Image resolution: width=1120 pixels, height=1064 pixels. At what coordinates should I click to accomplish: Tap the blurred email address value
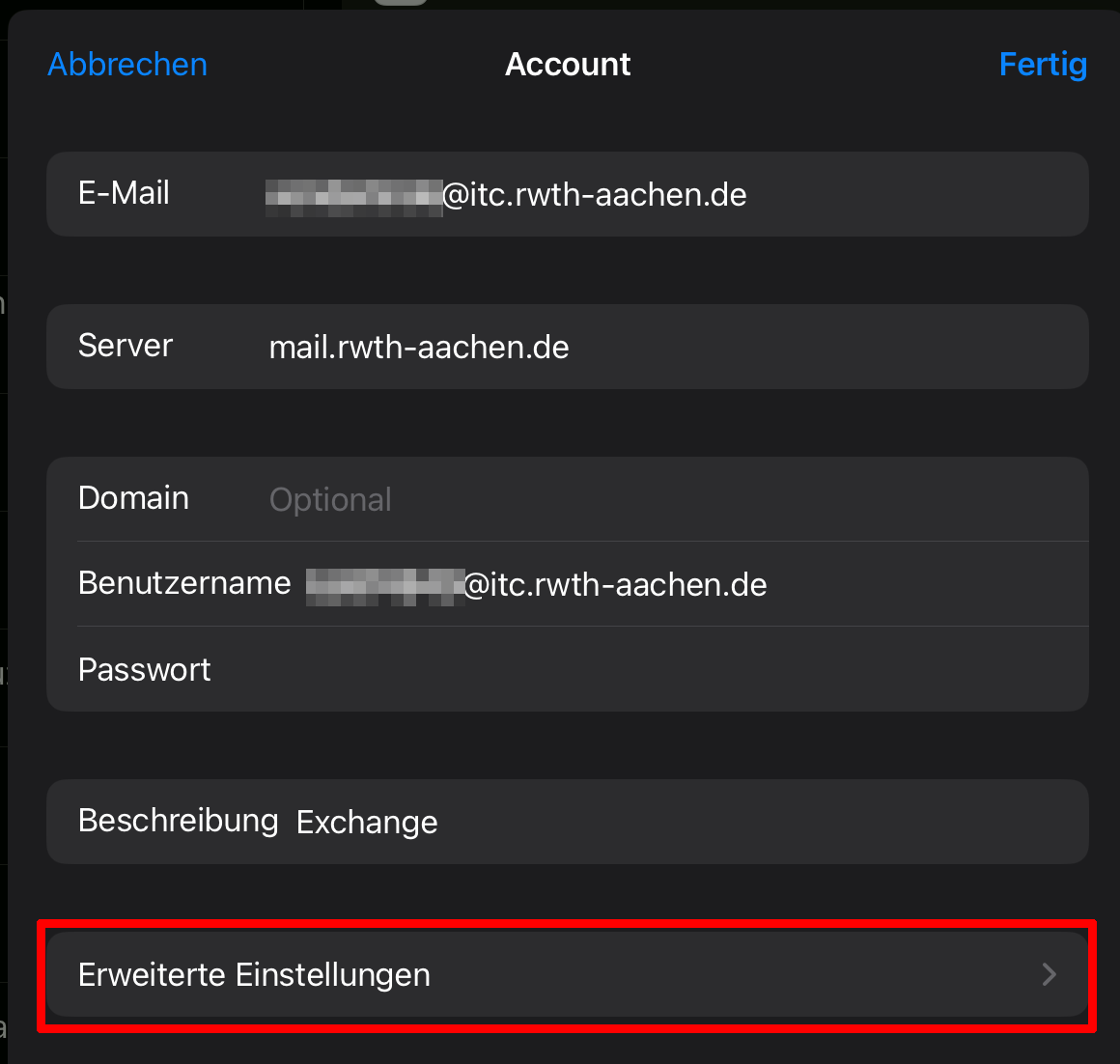coord(354,194)
